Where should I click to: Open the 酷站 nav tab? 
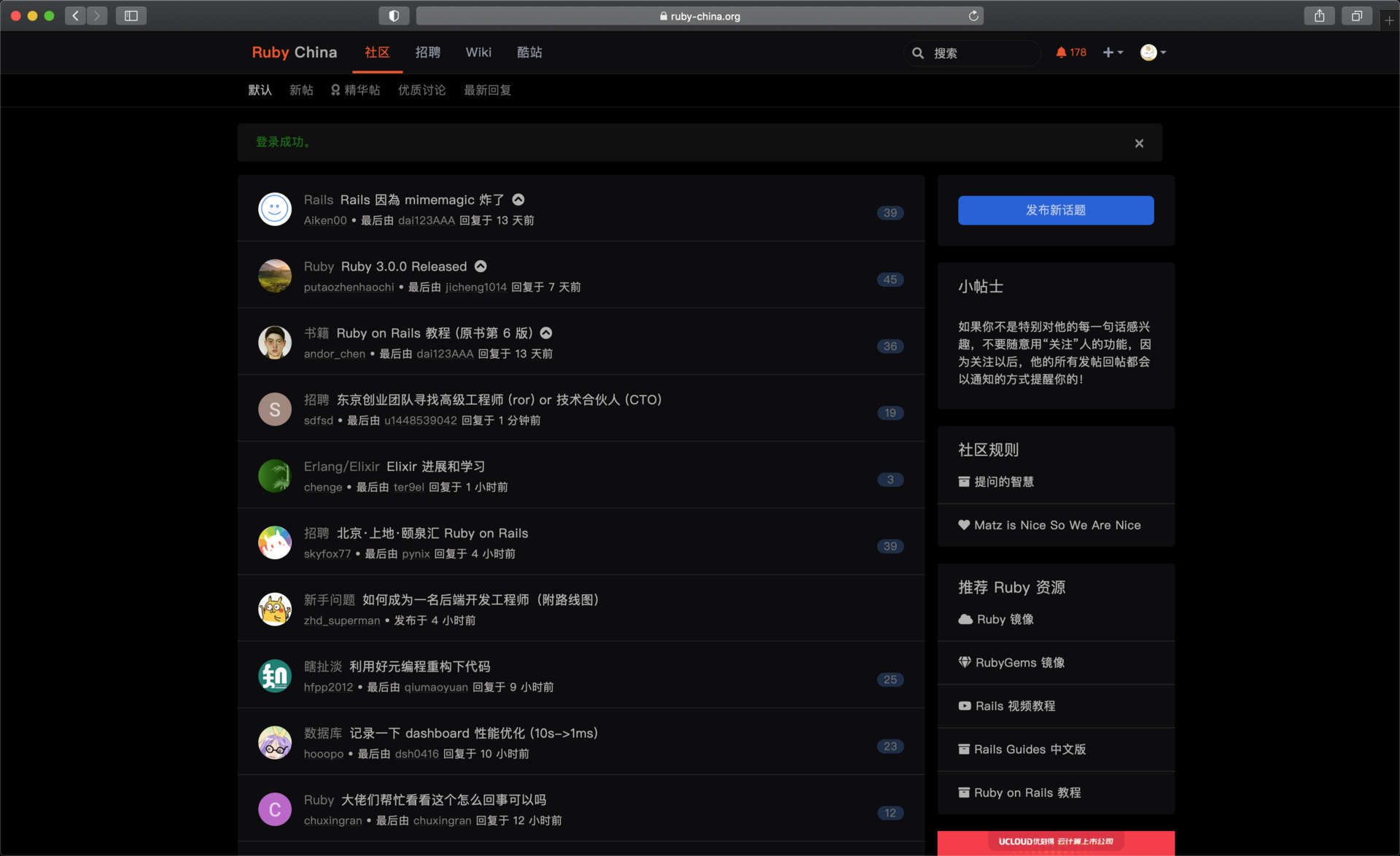(x=529, y=52)
